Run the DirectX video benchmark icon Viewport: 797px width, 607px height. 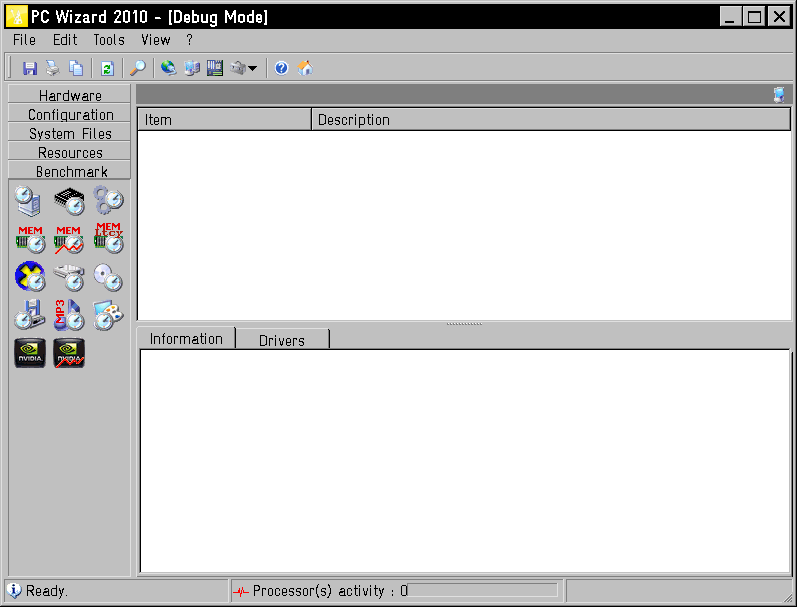[x=30, y=277]
